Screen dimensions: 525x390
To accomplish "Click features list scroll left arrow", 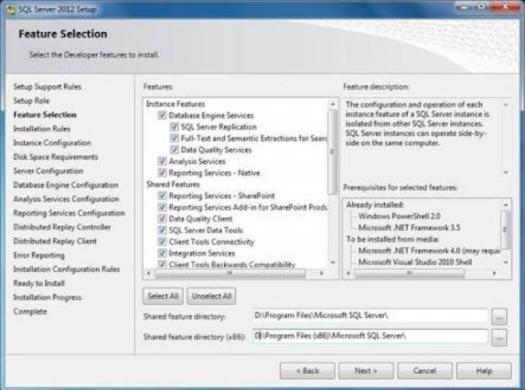I will click(x=149, y=274).
